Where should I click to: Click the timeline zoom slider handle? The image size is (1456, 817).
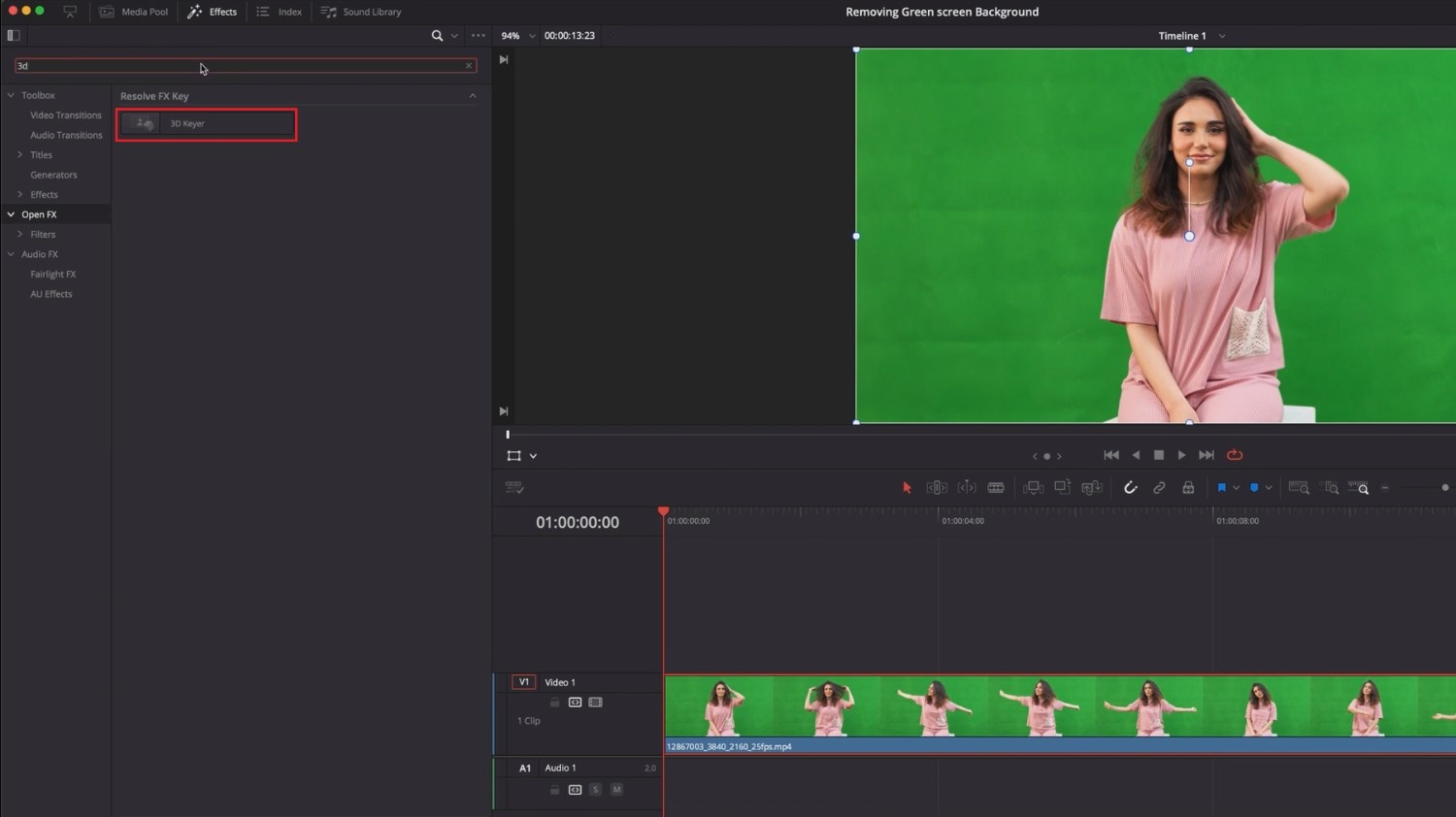[1444, 488]
